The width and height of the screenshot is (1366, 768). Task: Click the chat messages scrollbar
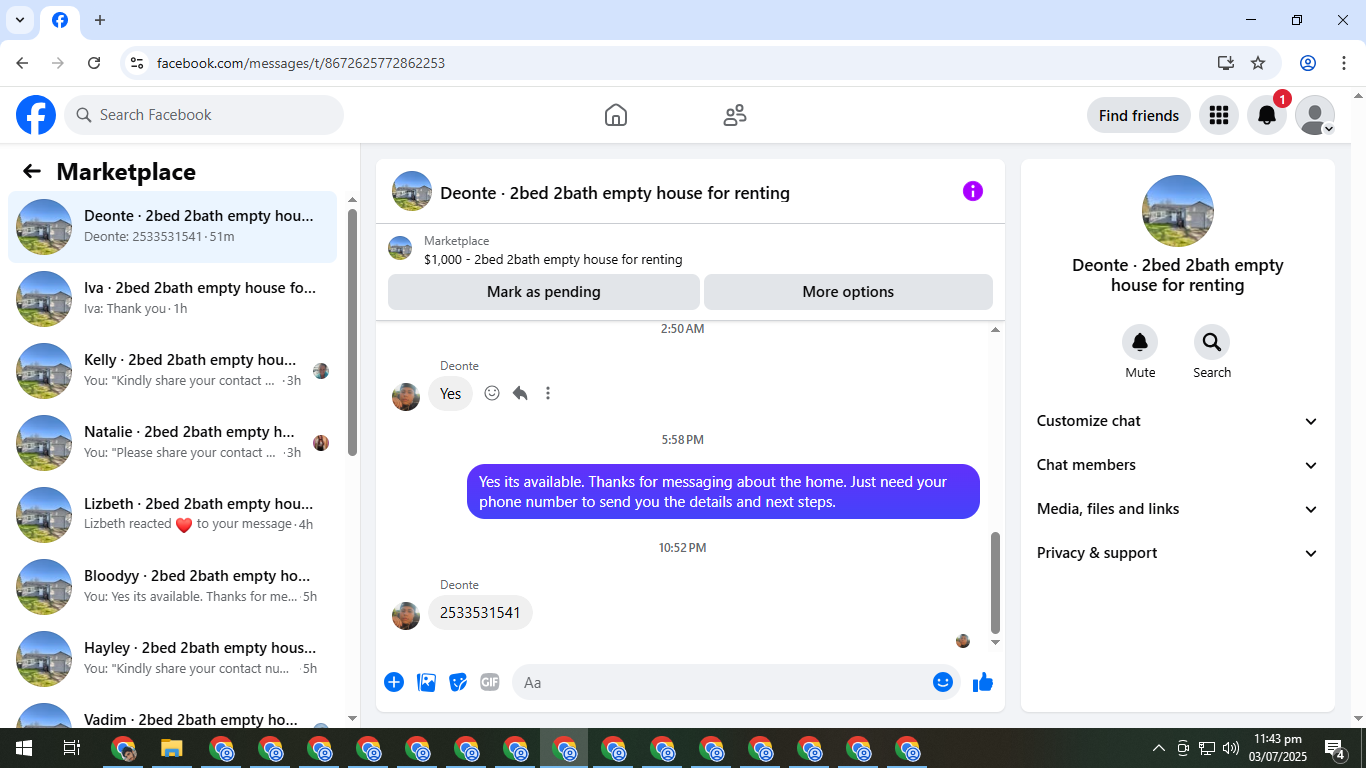point(995,582)
